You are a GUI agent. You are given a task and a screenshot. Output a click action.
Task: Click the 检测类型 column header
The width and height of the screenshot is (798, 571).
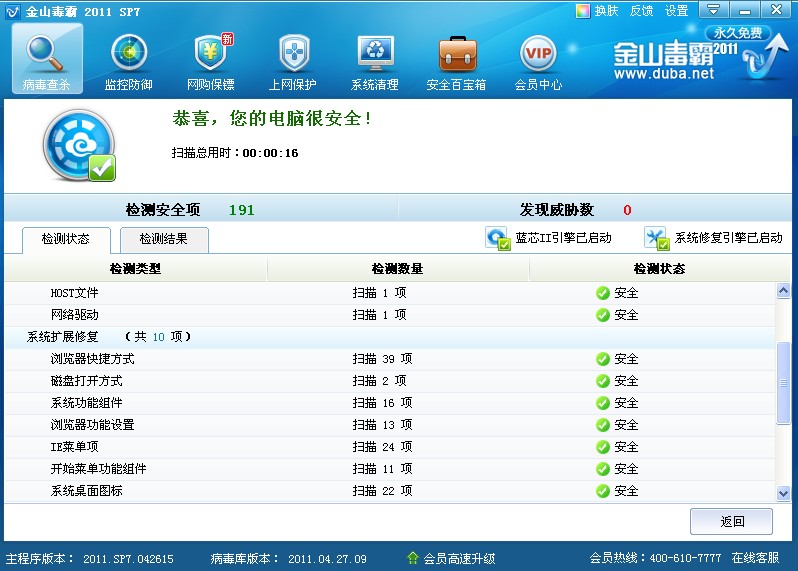(x=135, y=269)
